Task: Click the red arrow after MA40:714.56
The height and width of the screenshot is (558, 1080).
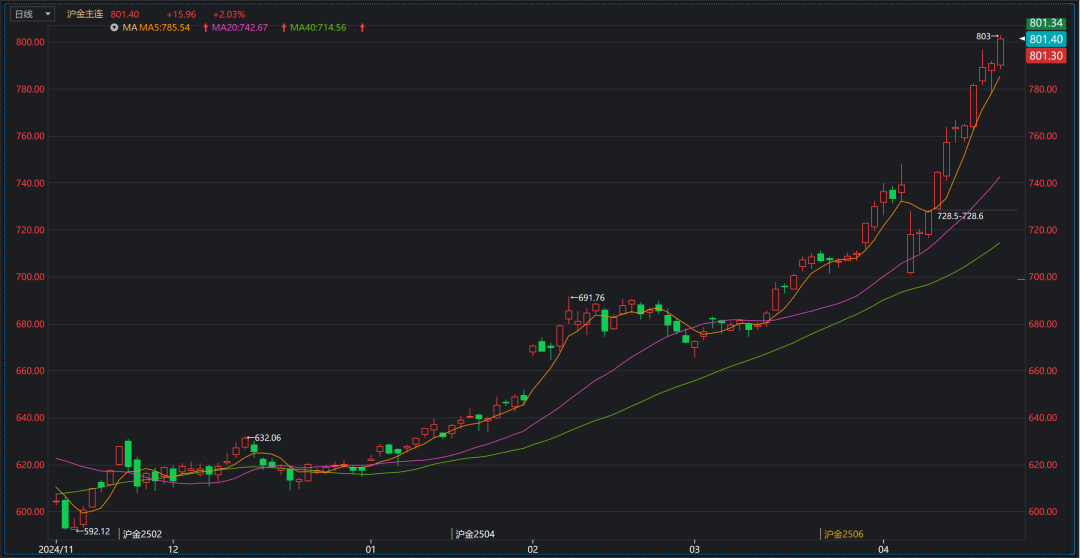Action: point(361,27)
